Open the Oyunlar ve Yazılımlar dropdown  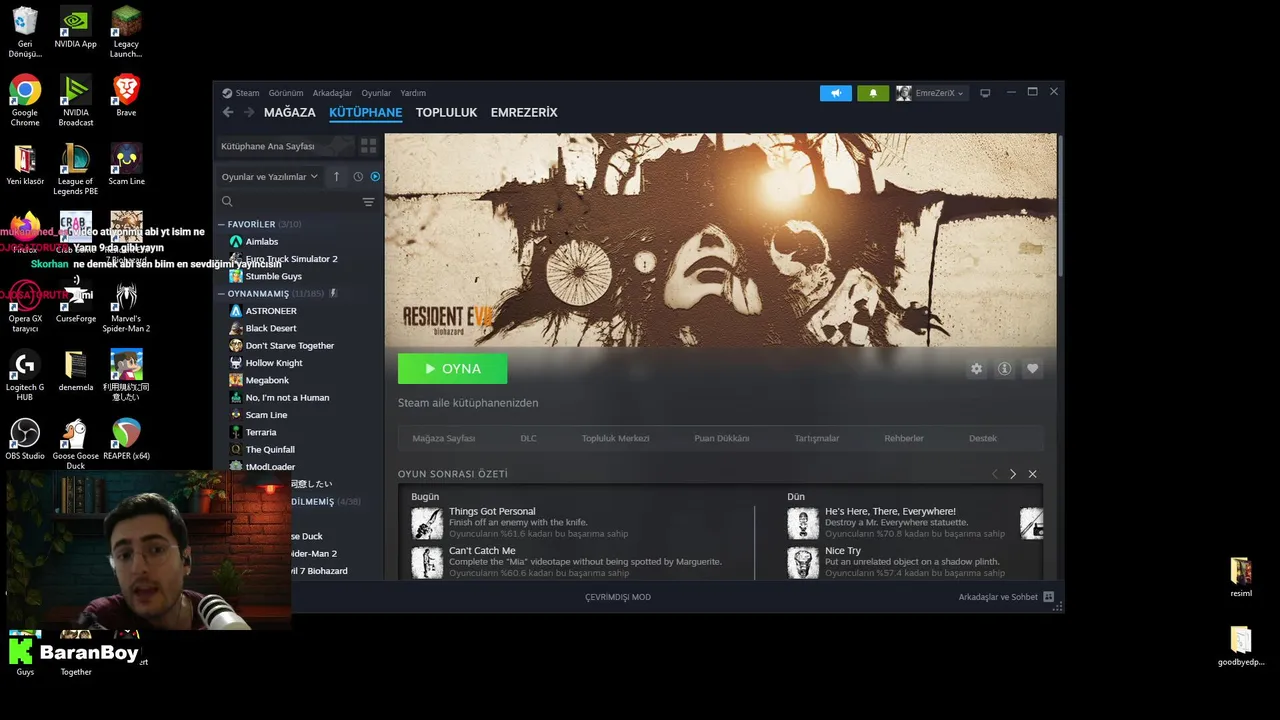coord(270,177)
